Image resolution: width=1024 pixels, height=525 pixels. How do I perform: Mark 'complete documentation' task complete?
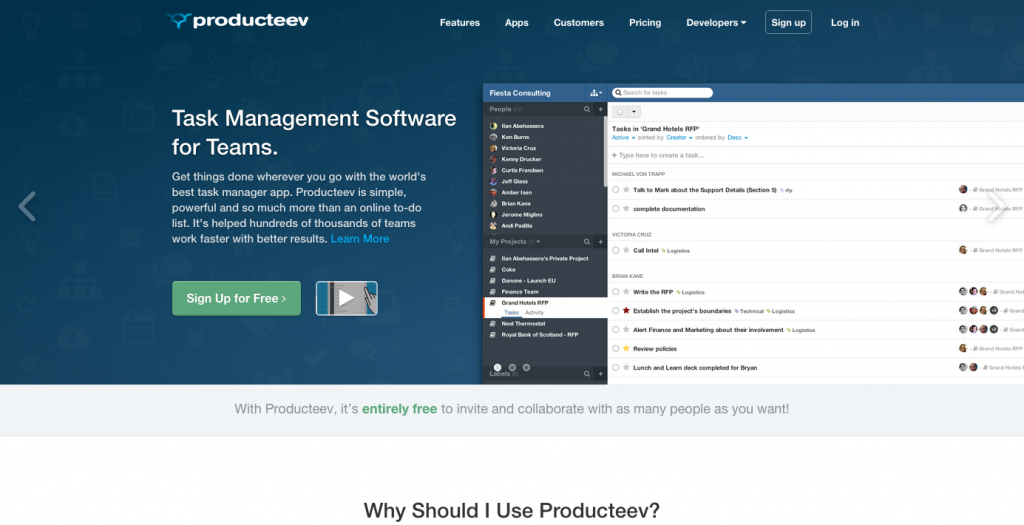[616, 209]
